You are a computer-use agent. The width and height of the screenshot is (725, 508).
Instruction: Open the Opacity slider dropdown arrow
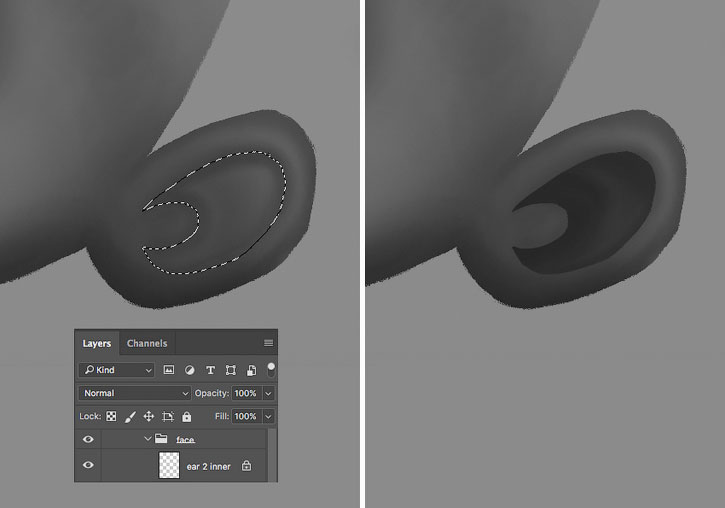pyautogui.click(x=268, y=393)
